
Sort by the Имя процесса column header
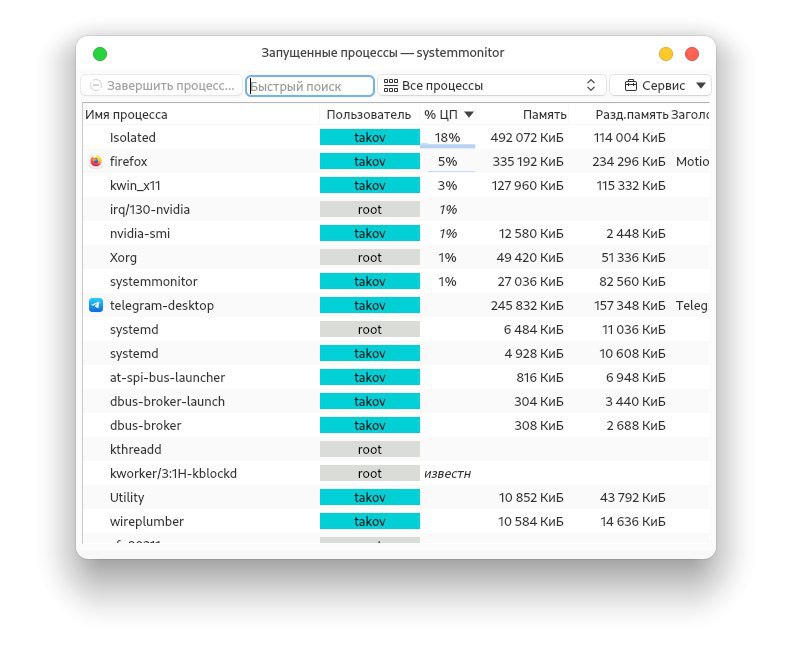click(x=200, y=114)
